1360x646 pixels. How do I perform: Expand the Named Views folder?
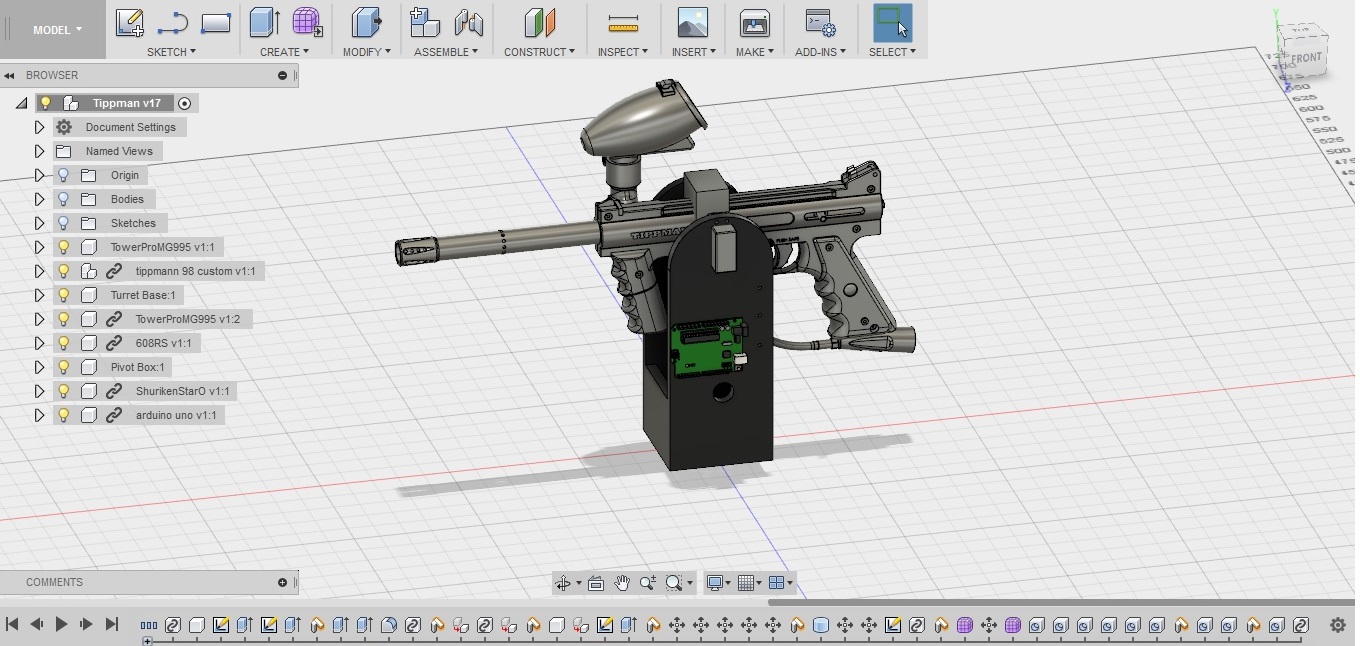click(40, 151)
